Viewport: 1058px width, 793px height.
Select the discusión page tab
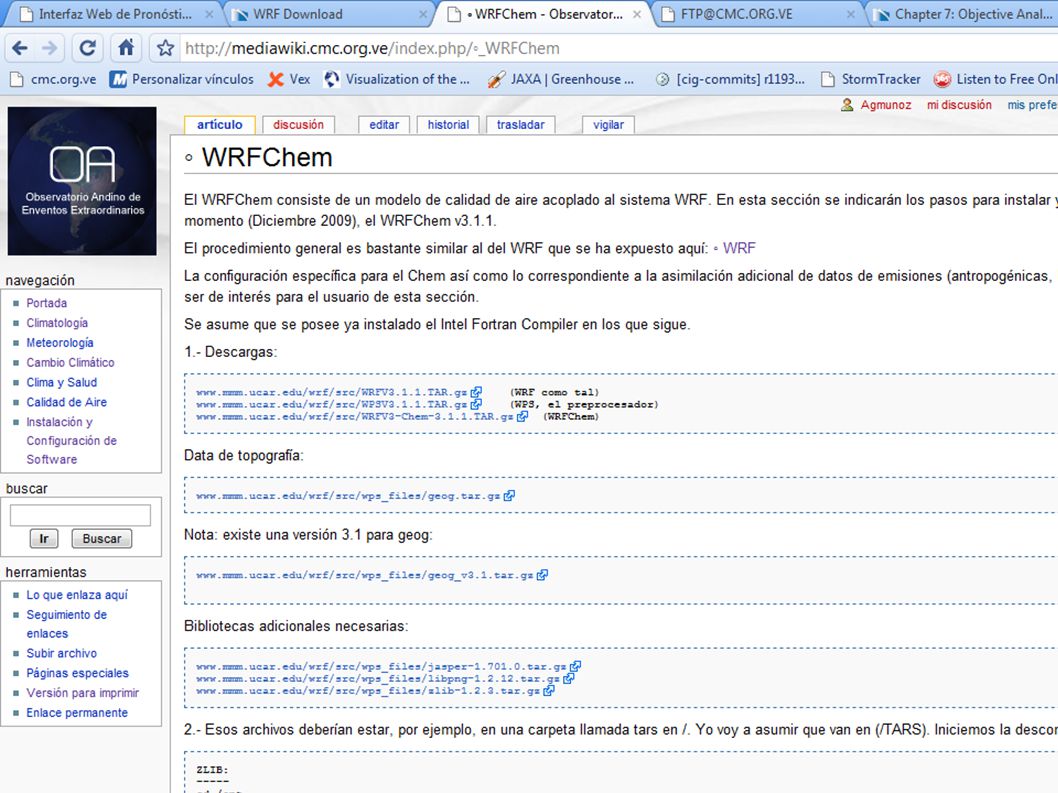[x=298, y=125]
